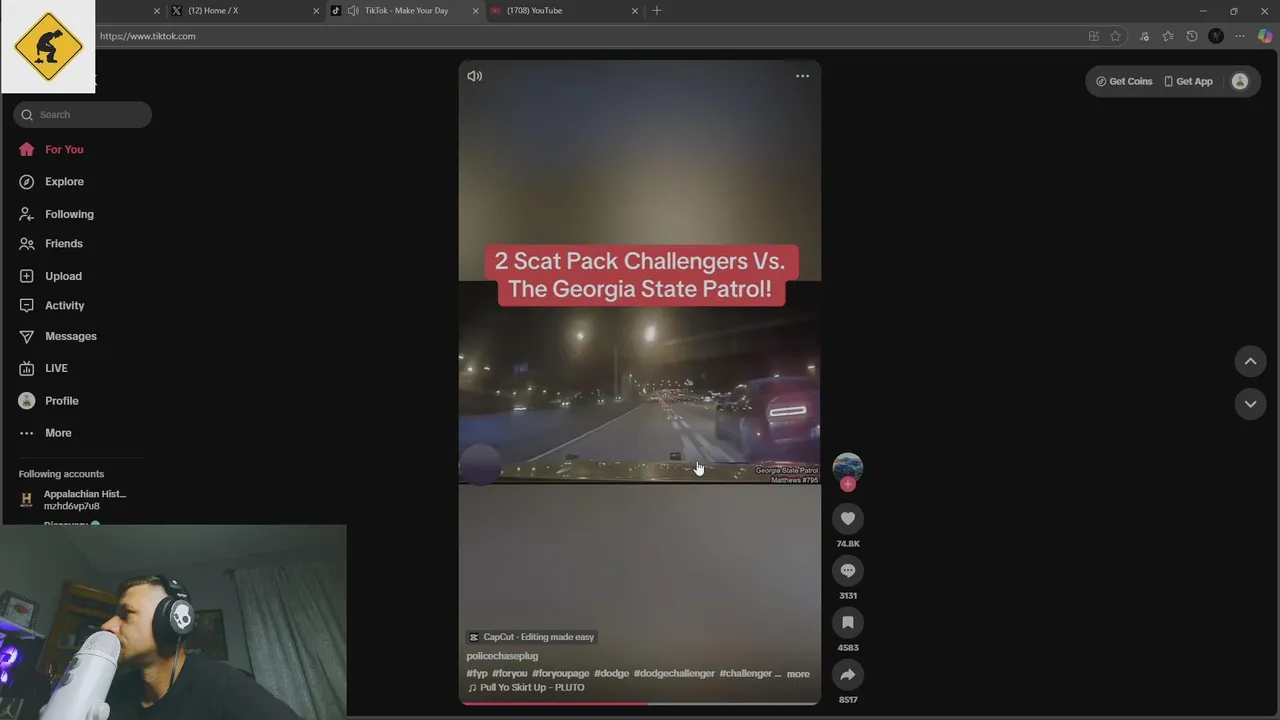Click the TikTok search field
This screenshot has height=720, width=1280.
83,115
